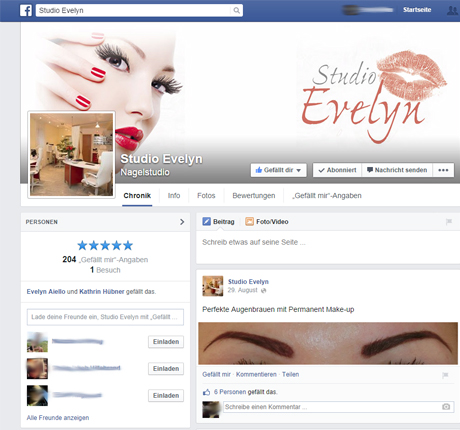Invite the first listed friend with Einladen
The width and height of the screenshot is (460, 430).
(x=166, y=342)
